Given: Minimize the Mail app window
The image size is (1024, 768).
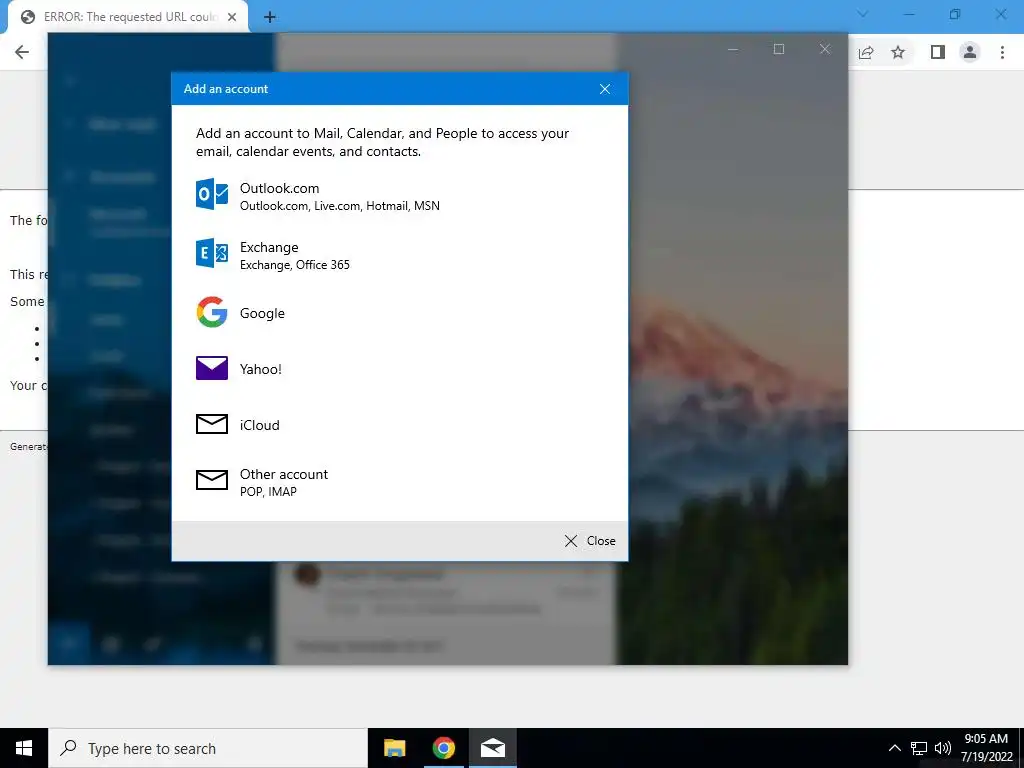Looking at the screenshot, I should click(733, 49).
